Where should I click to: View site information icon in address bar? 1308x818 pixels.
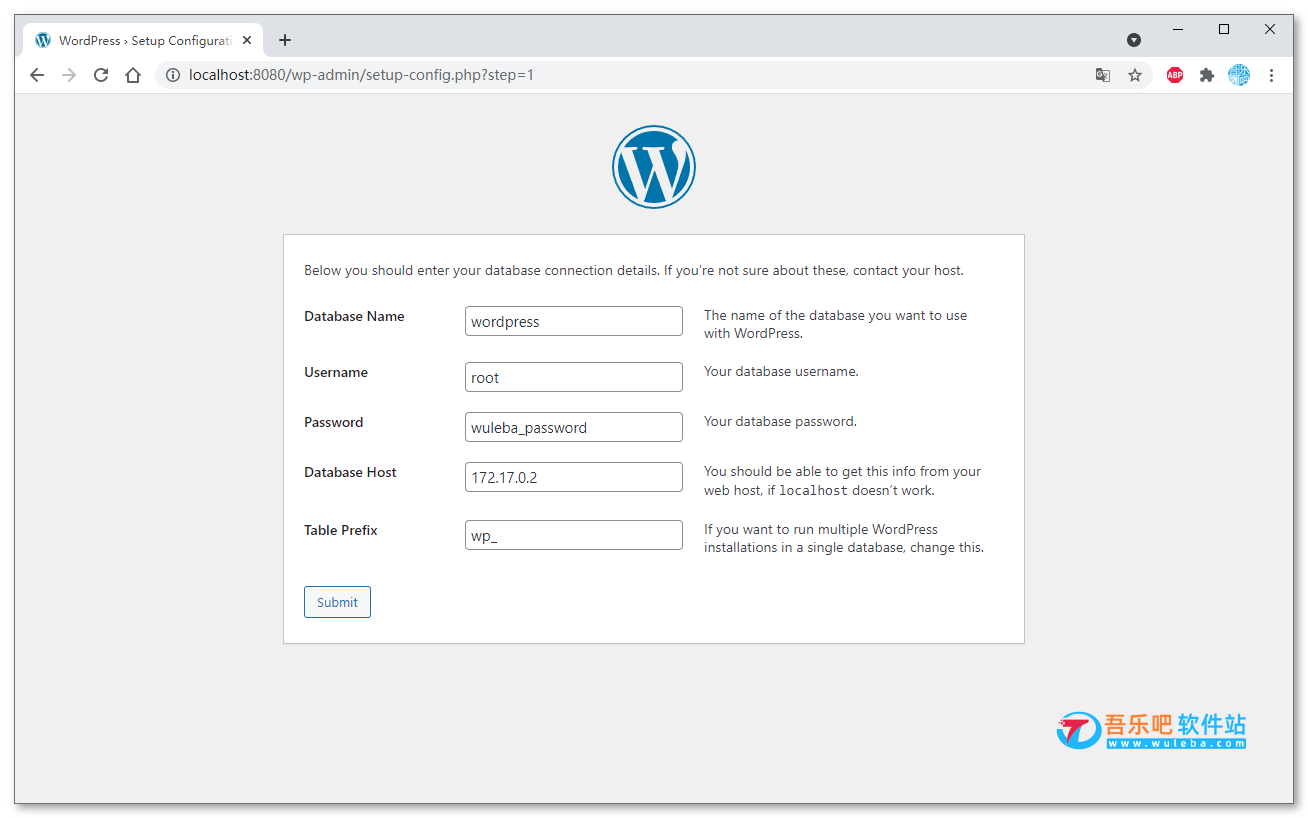coord(173,75)
